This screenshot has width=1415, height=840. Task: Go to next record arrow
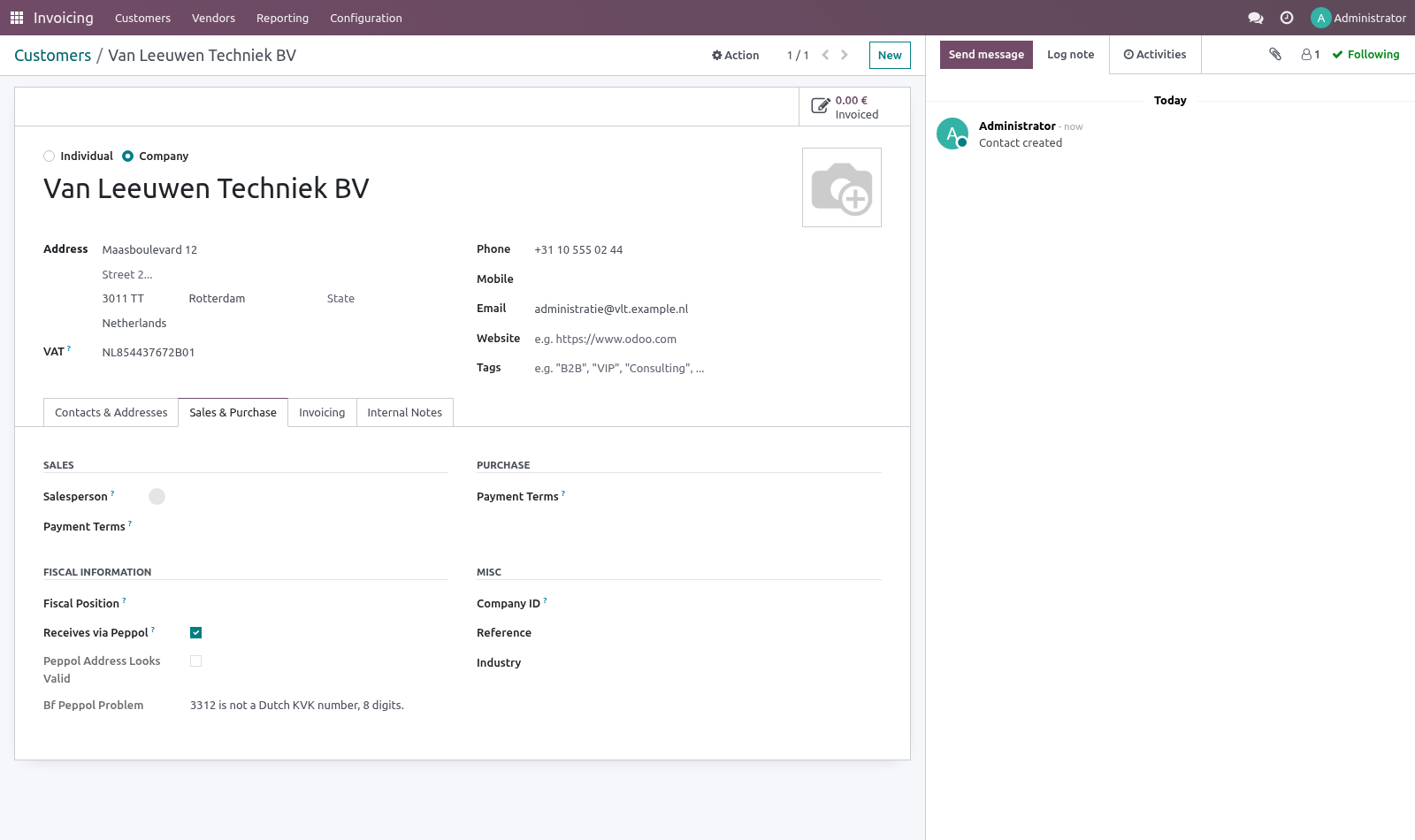(845, 55)
